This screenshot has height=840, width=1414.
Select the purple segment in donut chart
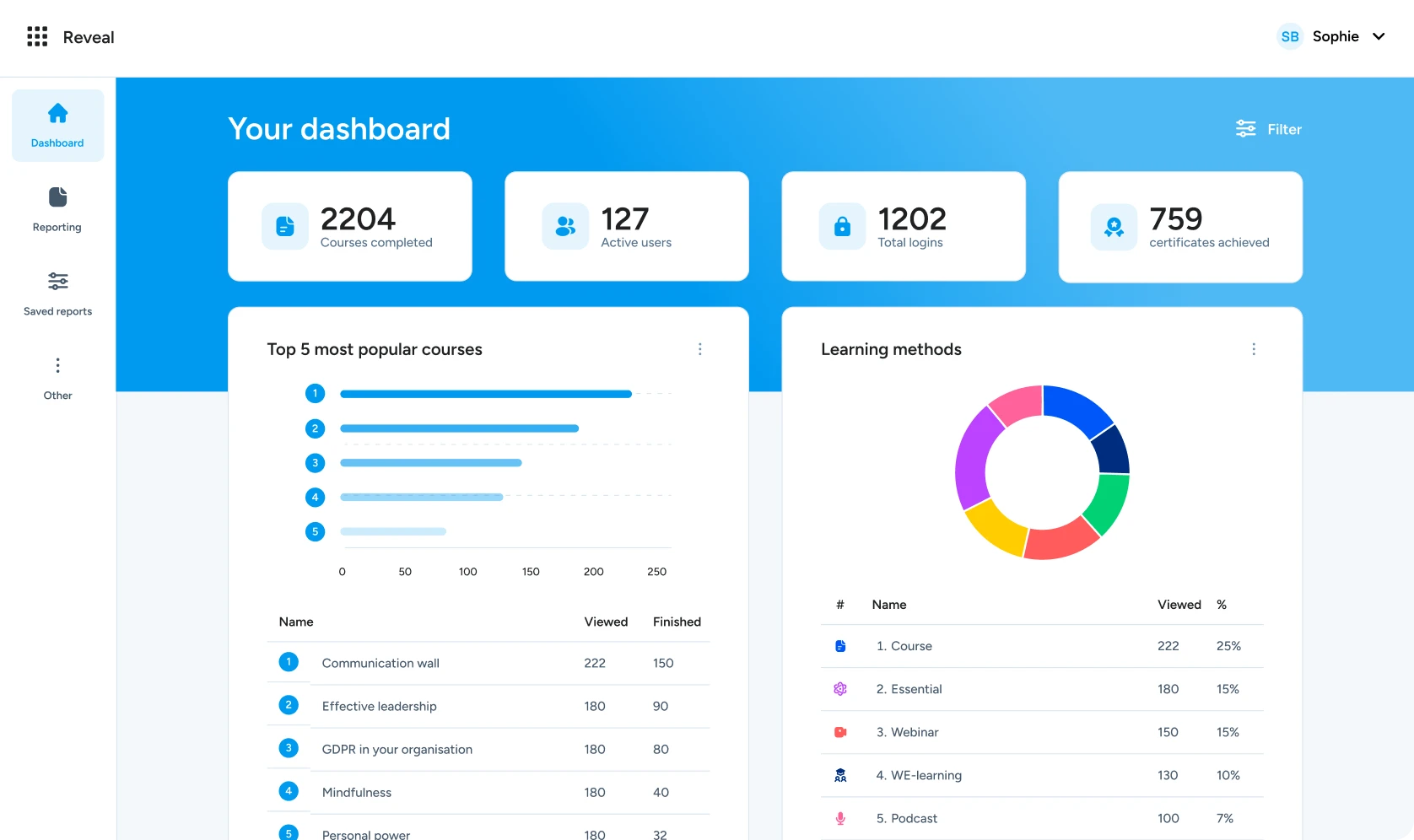click(x=972, y=460)
